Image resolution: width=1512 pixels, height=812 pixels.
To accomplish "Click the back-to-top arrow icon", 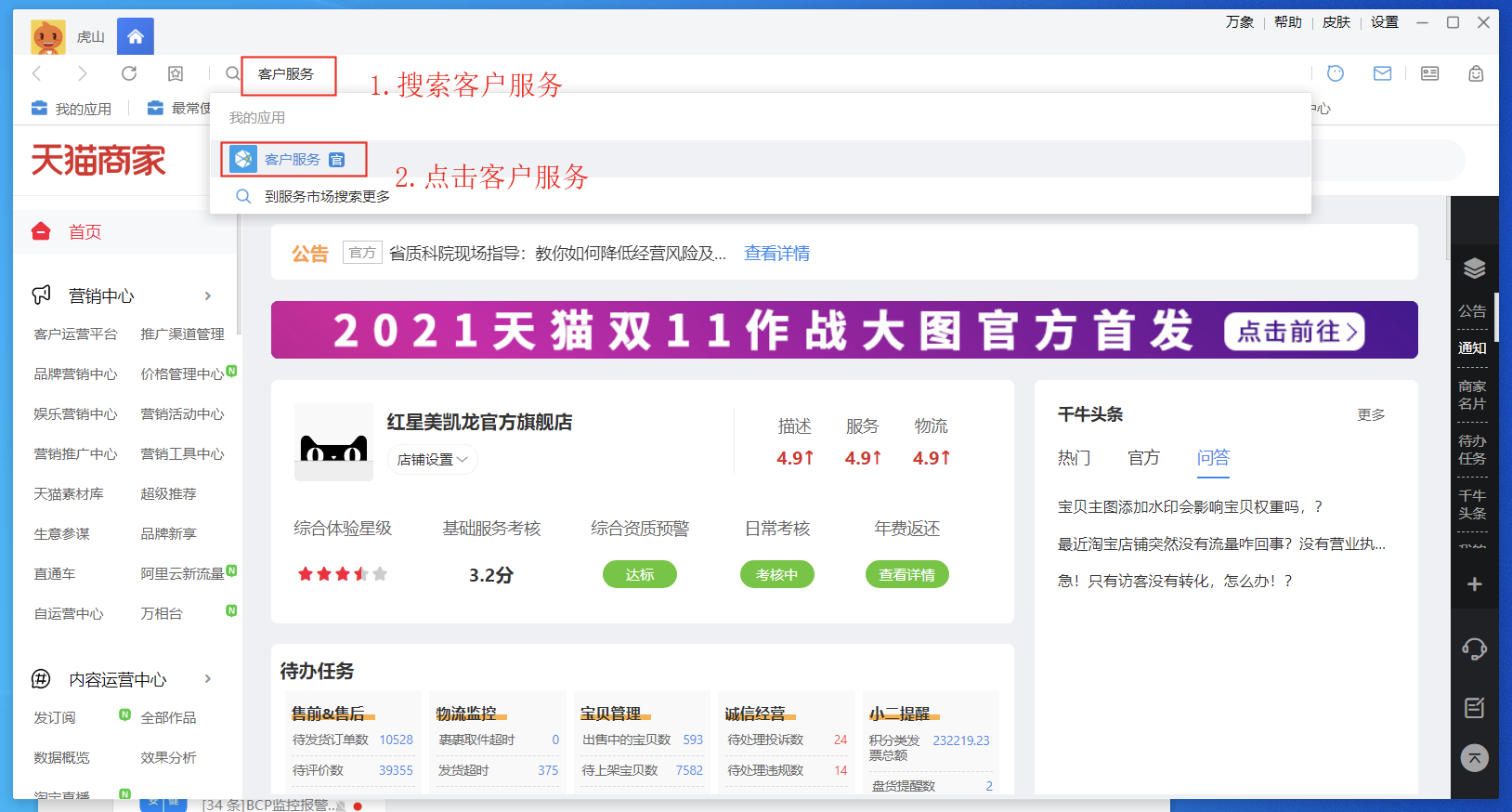I will [x=1474, y=758].
